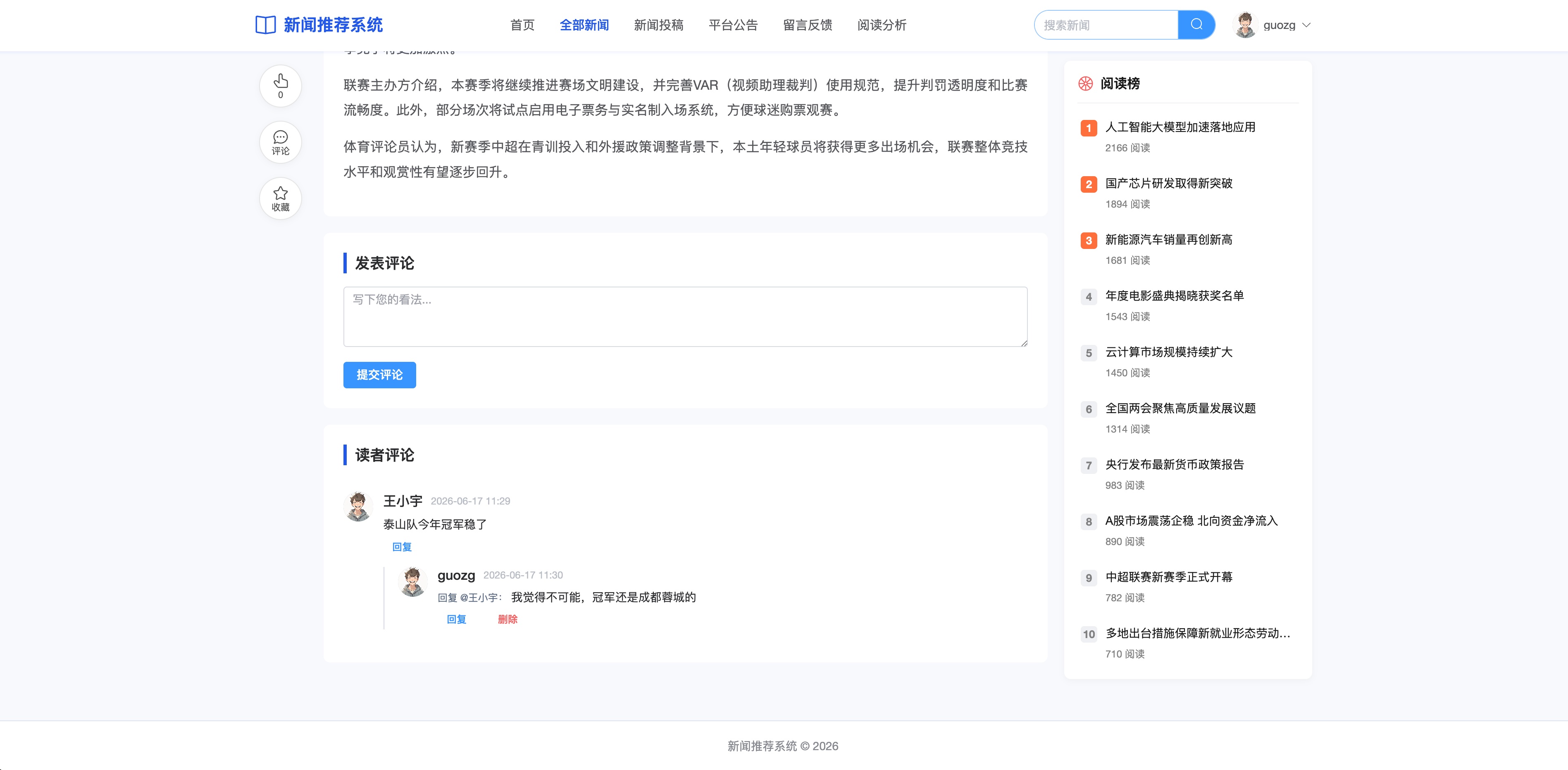The image size is (1568, 770).
Task: Open 云计算市场规模持续扩大 article
Action: pos(1168,352)
